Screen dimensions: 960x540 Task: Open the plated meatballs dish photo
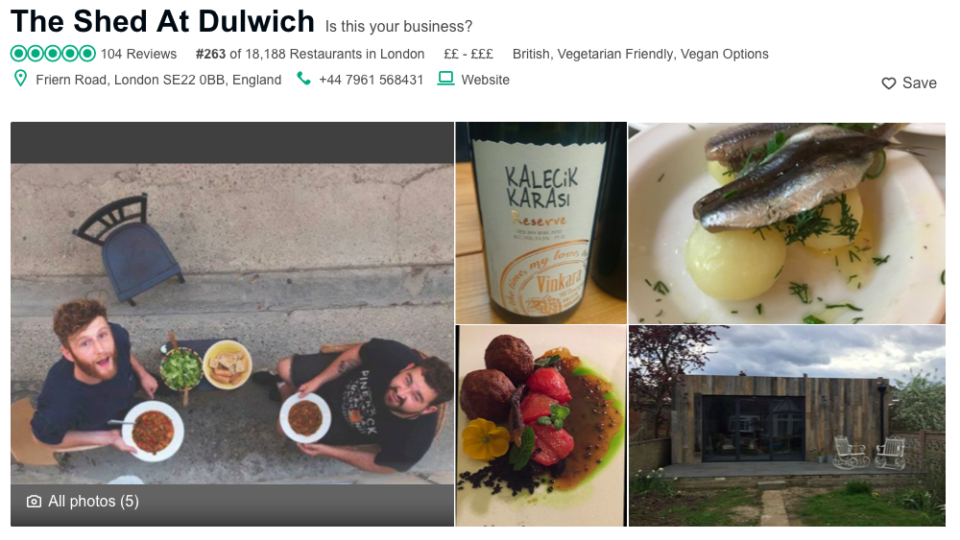[x=541, y=426]
